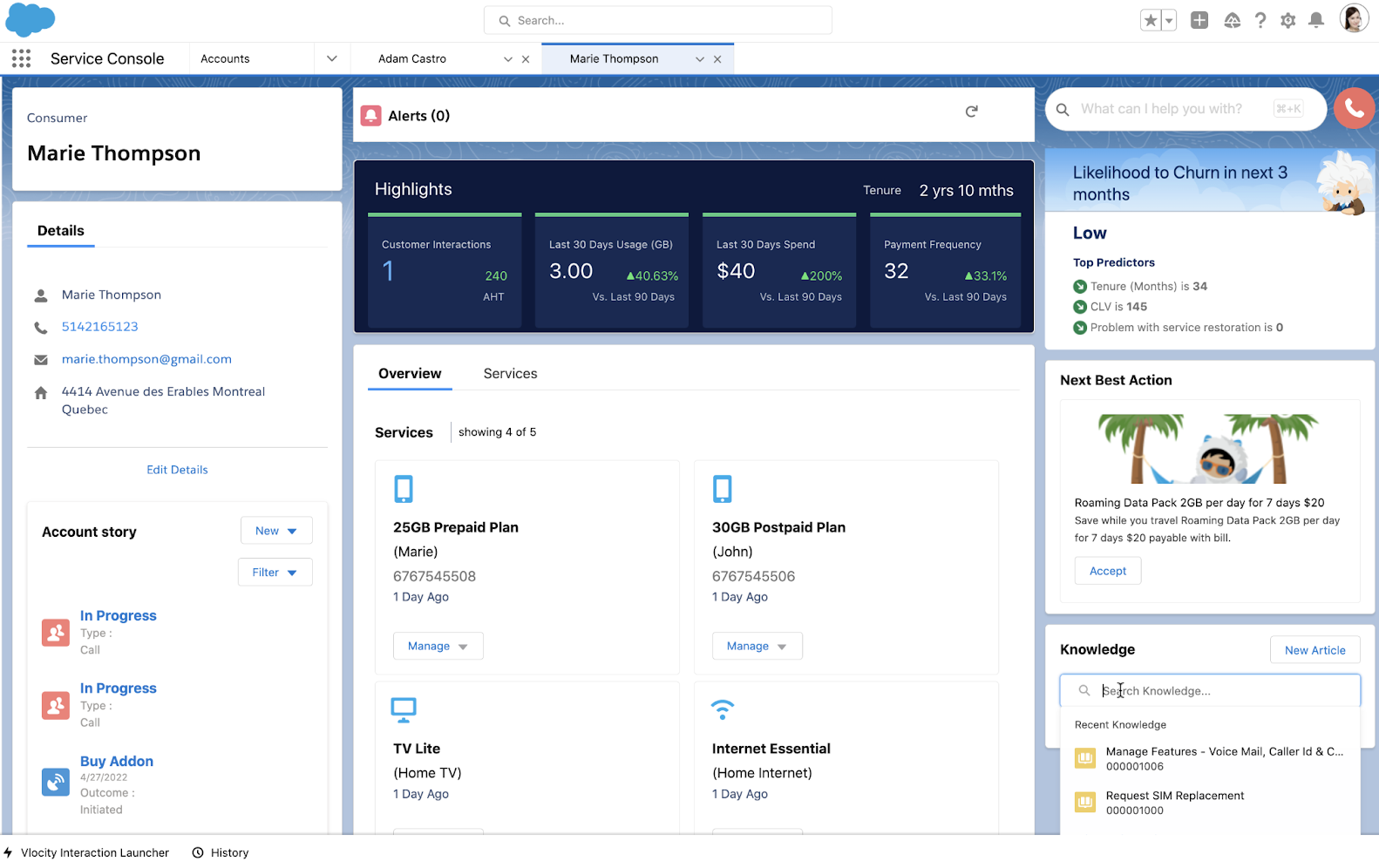Switch to the Services tab
The width and height of the screenshot is (1379, 868).
click(x=510, y=374)
